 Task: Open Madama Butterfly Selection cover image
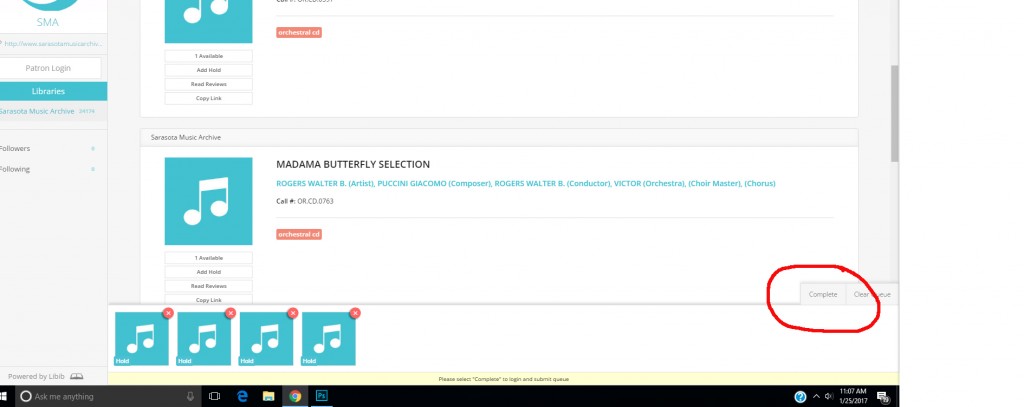coord(208,201)
